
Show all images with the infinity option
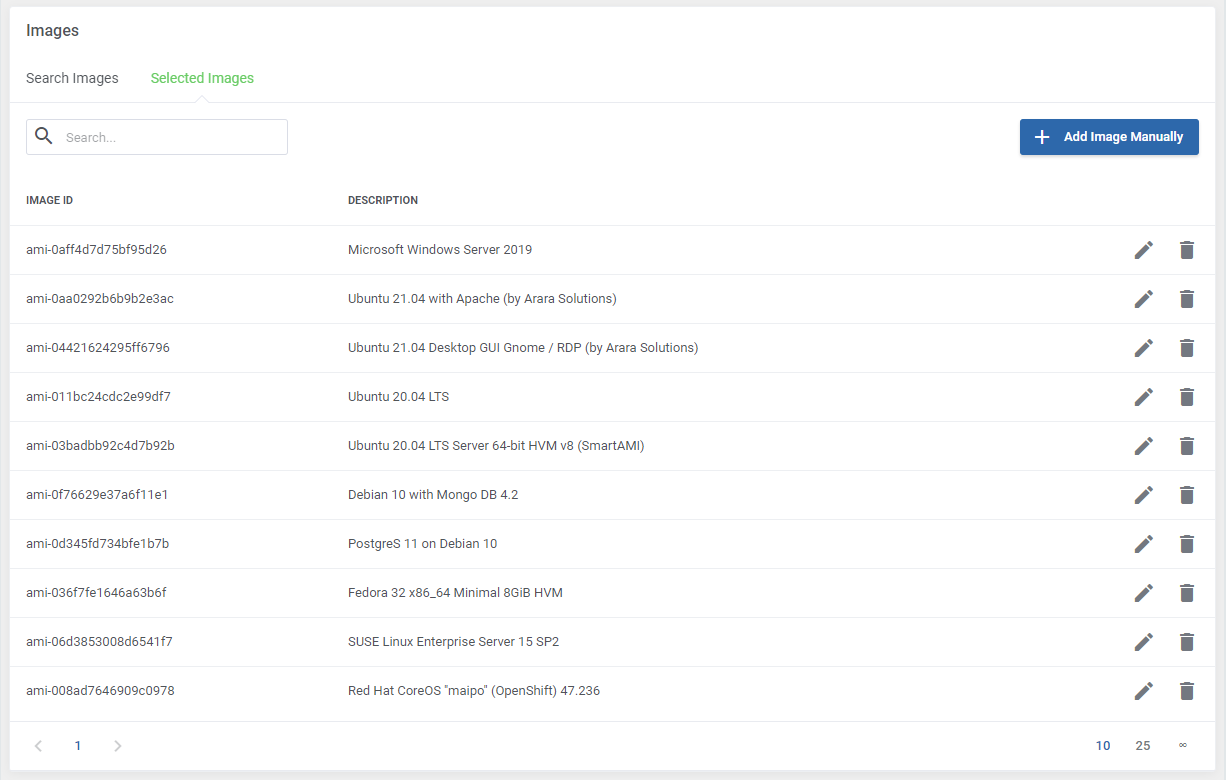point(1183,745)
